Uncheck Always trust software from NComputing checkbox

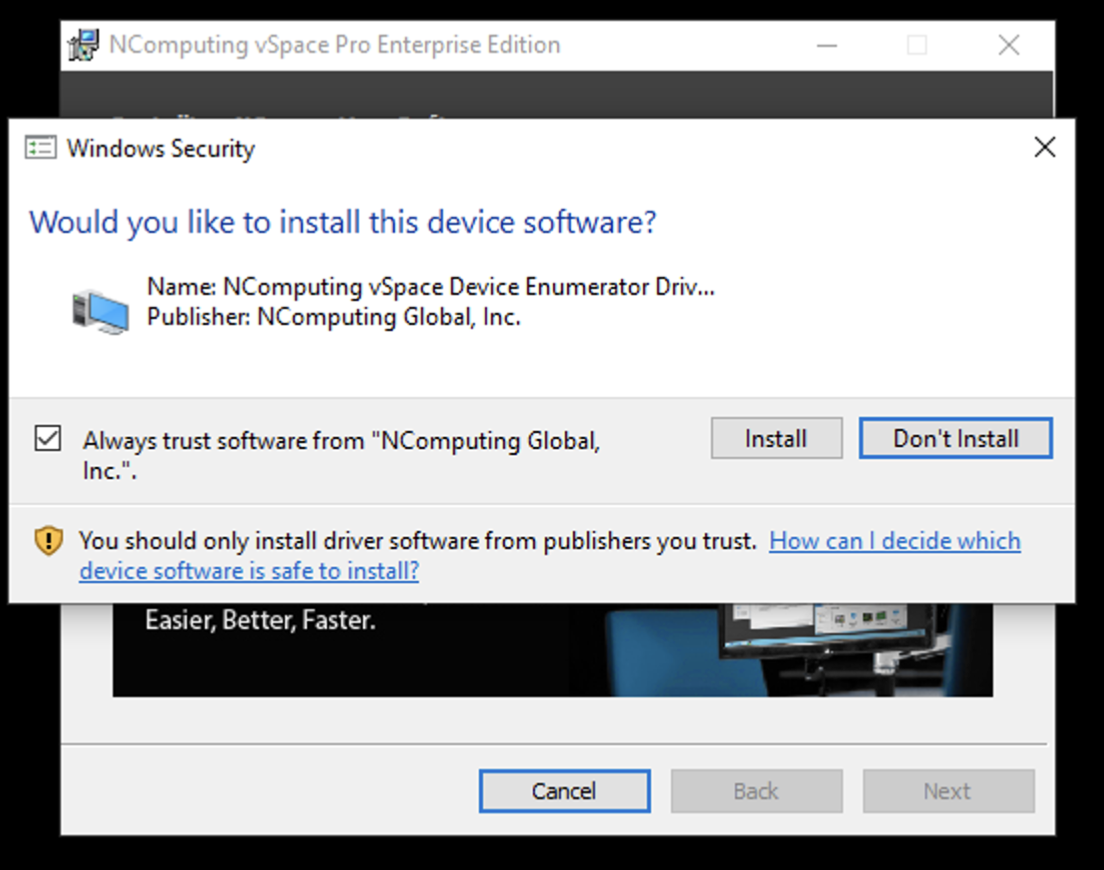(x=48, y=439)
